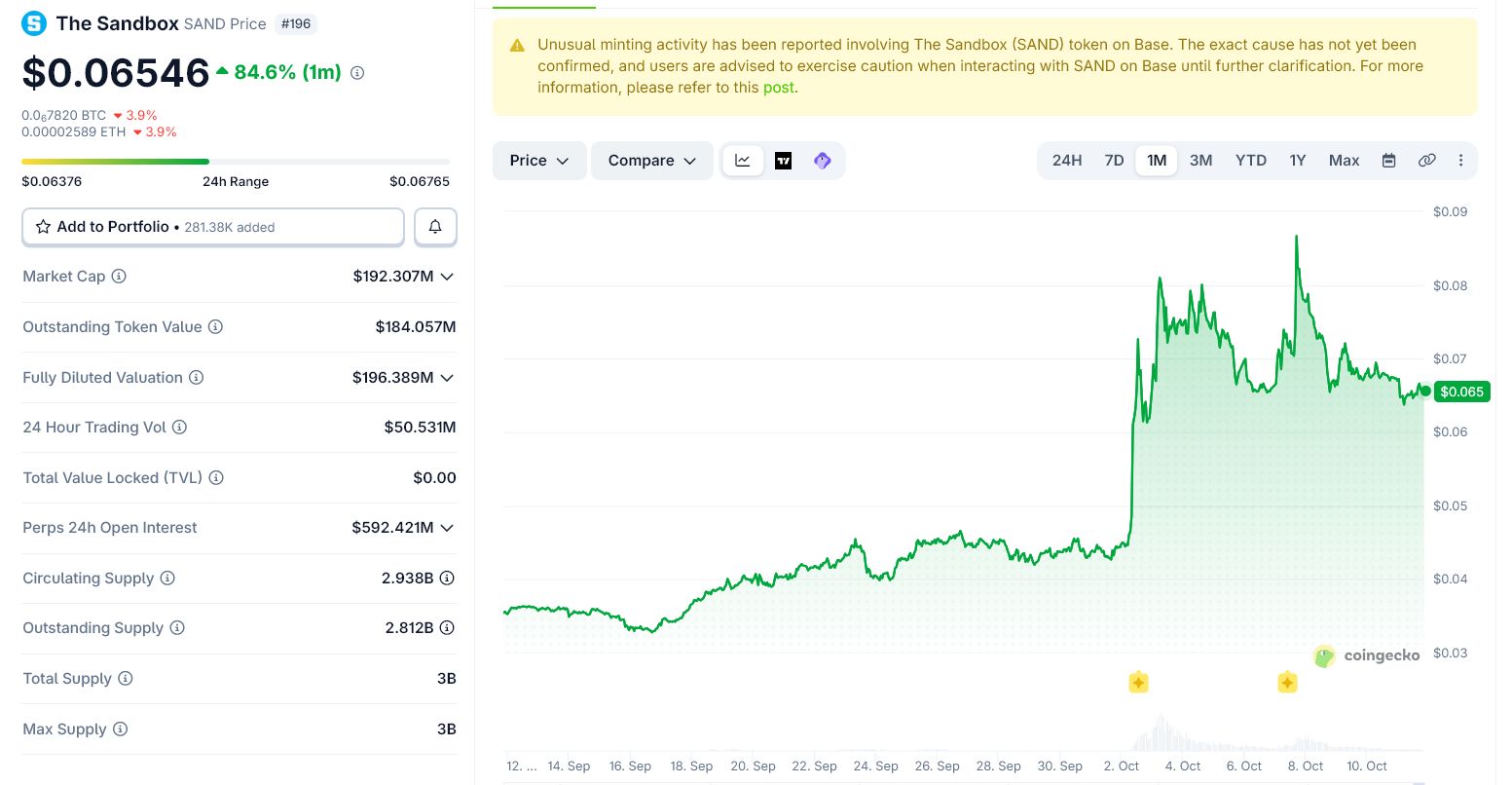Open chart more options menu
Screen dimensions: 1512x785
[x=1460, y=161]
